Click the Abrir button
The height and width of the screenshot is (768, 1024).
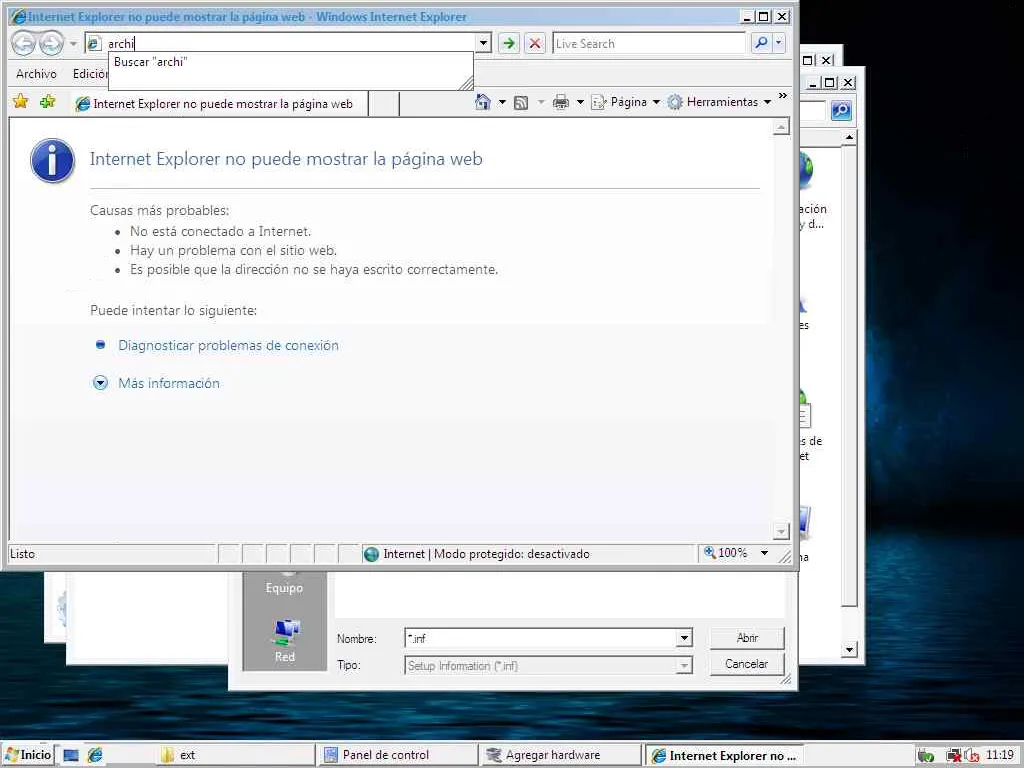(x=747, y=638)
